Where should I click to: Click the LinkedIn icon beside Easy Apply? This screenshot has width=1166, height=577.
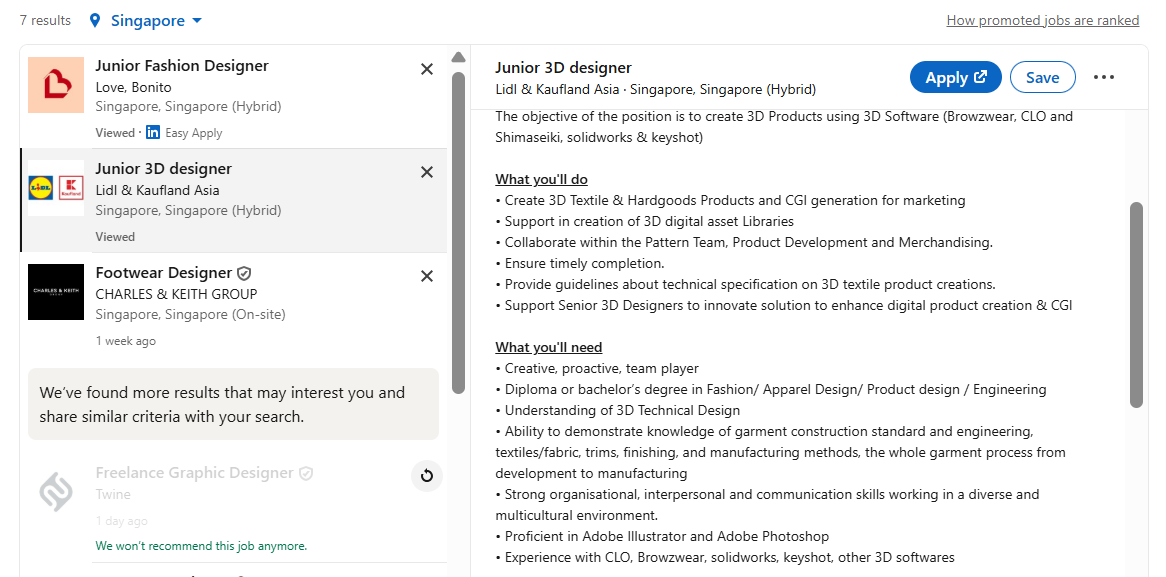pos(152,132)
